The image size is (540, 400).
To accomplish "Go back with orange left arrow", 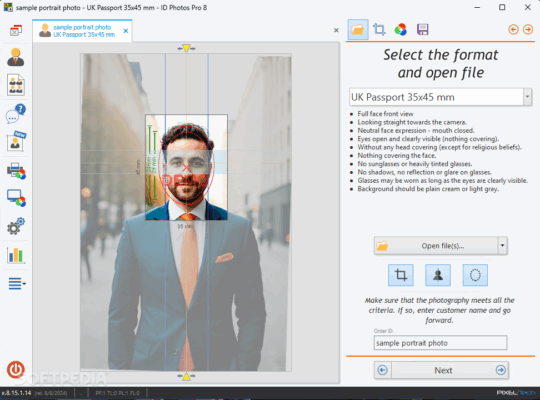I will [x=513, y=30].
